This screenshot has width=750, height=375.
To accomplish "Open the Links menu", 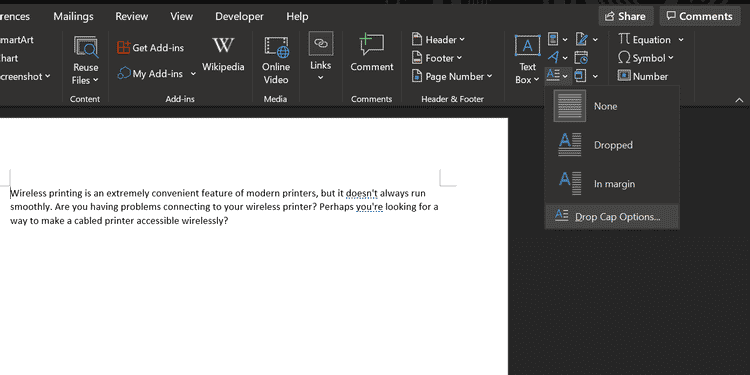I will point(320,57).
